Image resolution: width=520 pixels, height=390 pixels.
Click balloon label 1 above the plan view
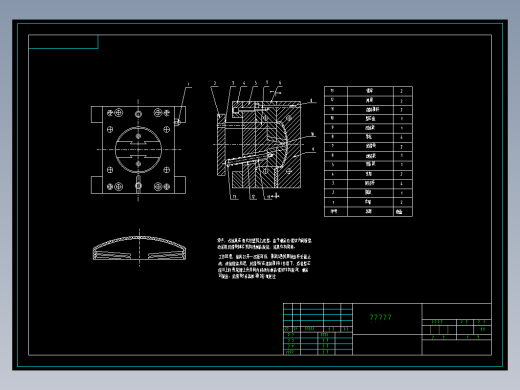pos(188,85)
